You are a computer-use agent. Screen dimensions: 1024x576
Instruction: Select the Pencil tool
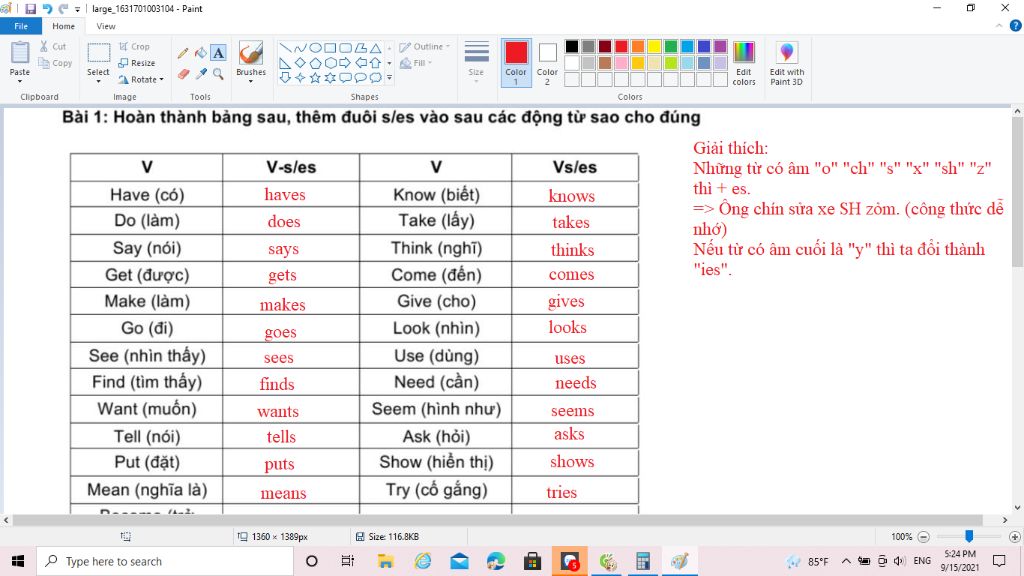coord(184,54)
